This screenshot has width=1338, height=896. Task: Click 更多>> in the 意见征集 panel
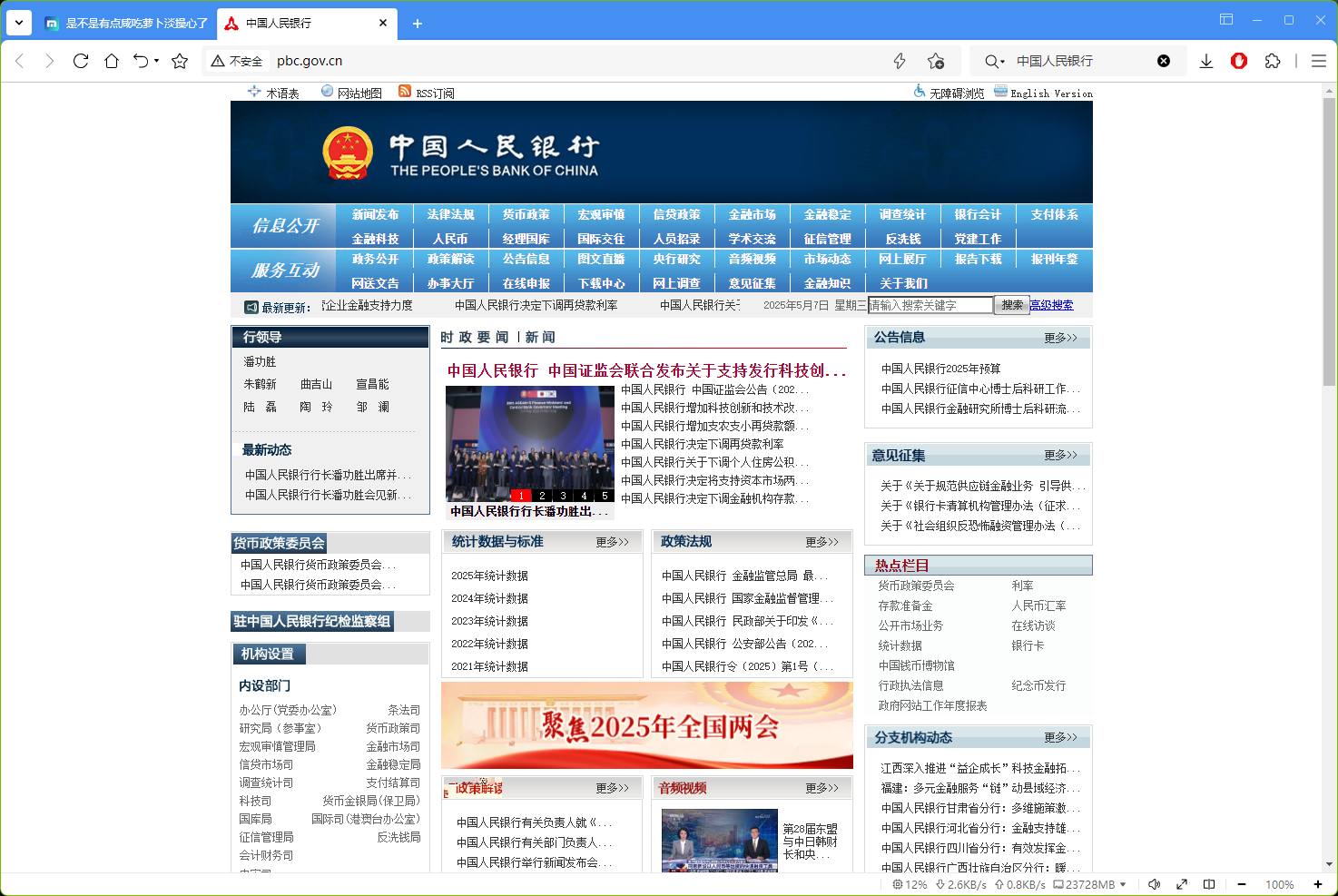(x=1060, y=455)
